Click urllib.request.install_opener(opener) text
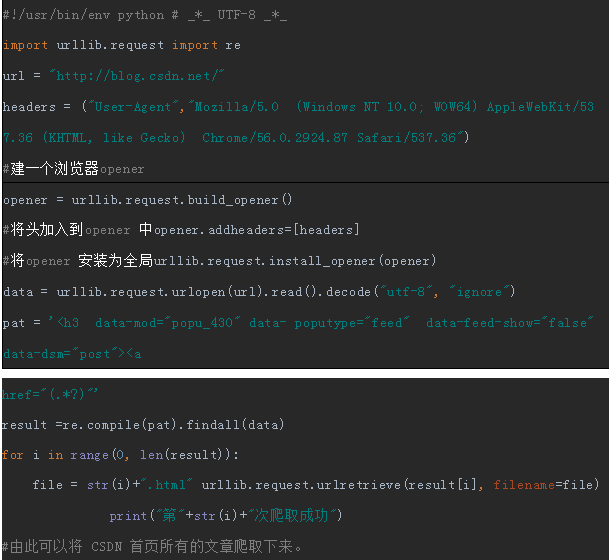Image resolution: width=609 pixels, height=560 pixels. point(295,261)
